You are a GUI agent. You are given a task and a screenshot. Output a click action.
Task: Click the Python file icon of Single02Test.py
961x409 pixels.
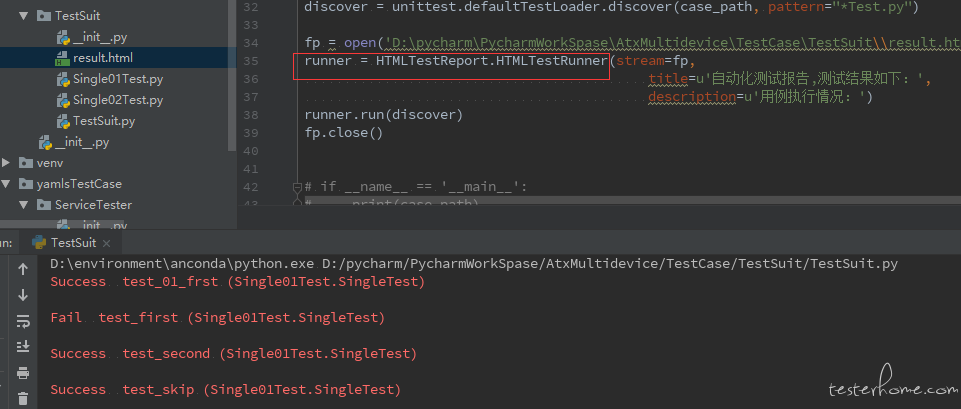(63, 100)
